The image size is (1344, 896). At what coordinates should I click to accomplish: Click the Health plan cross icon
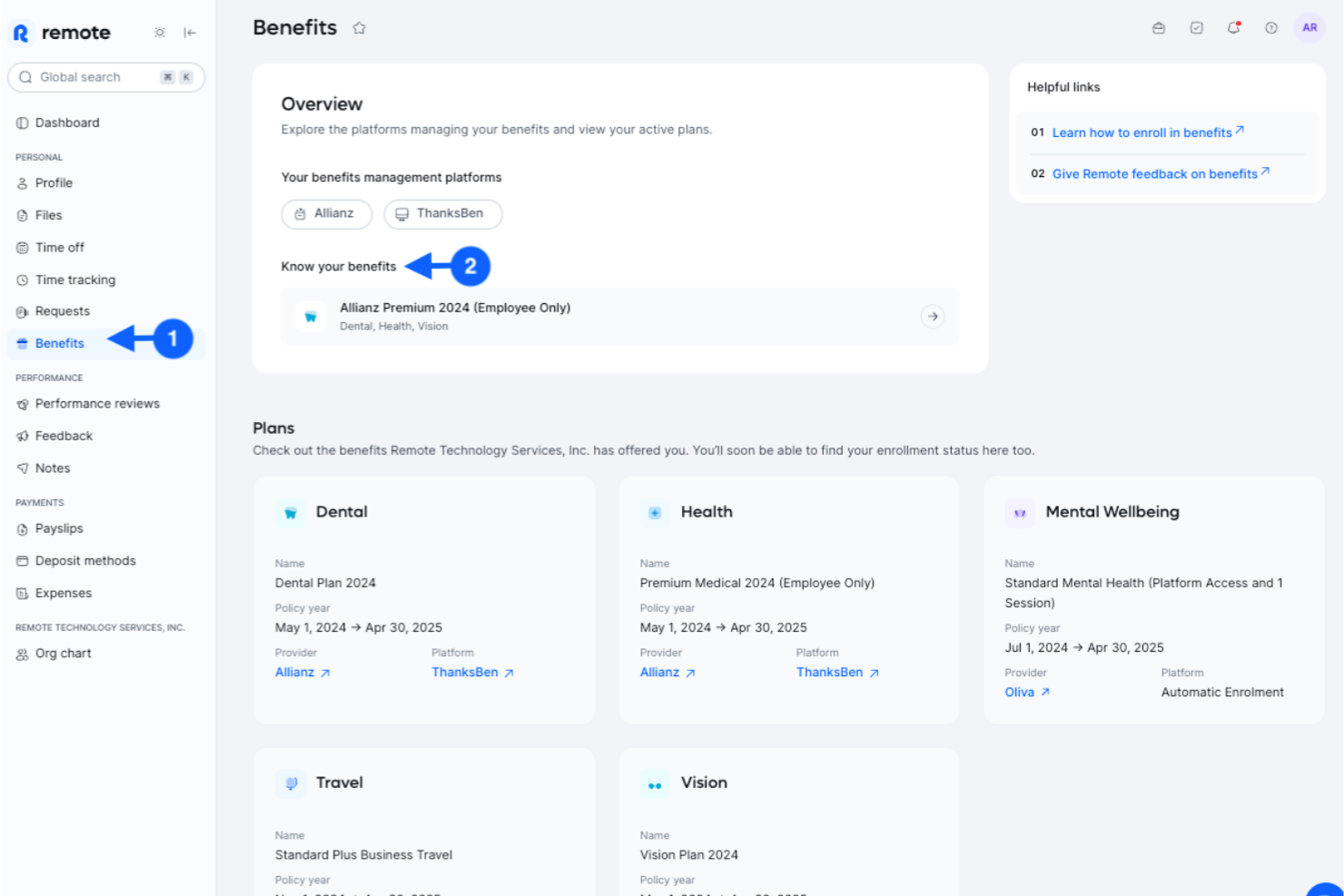pos(655,513)
